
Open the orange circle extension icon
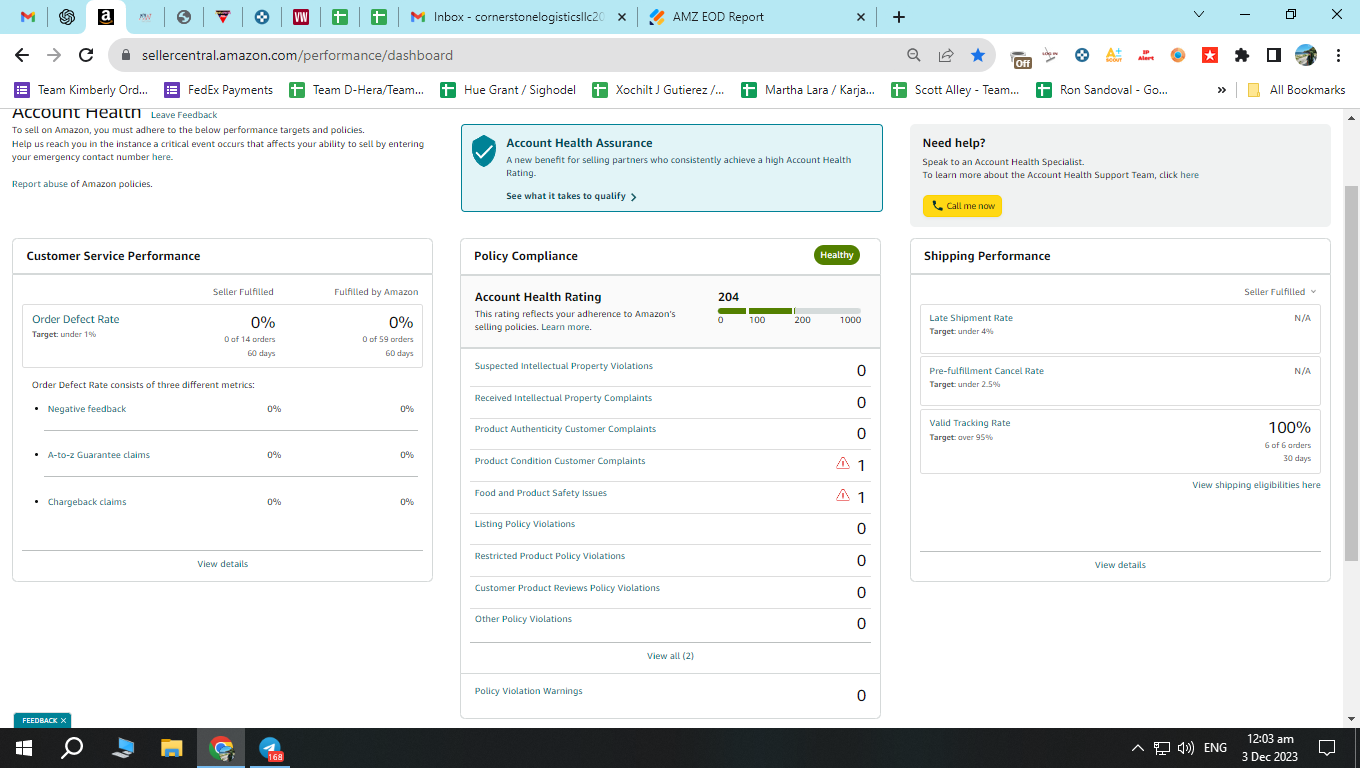[1178, 55]
